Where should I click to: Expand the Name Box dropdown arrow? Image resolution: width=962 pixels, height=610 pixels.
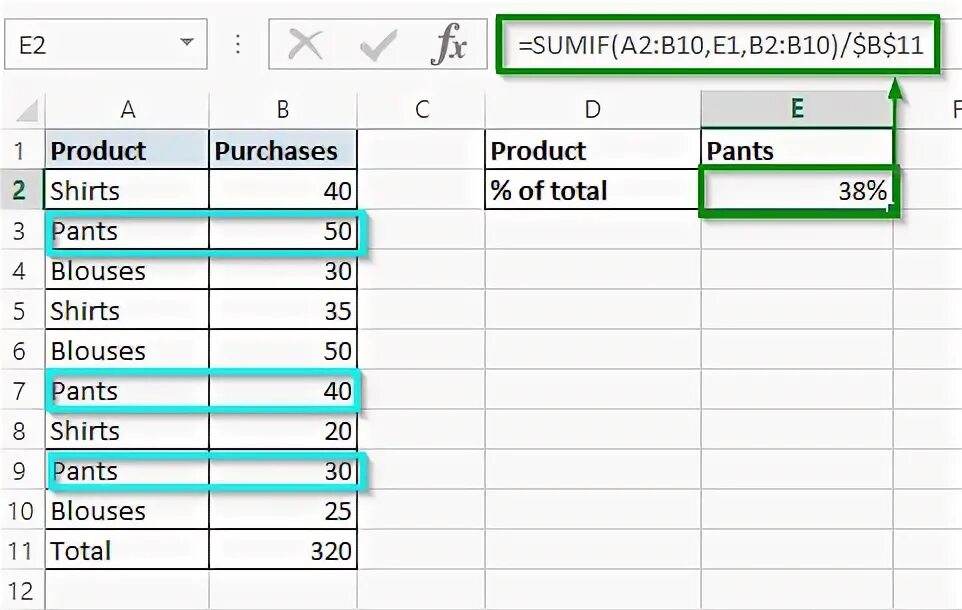point(187,45)
